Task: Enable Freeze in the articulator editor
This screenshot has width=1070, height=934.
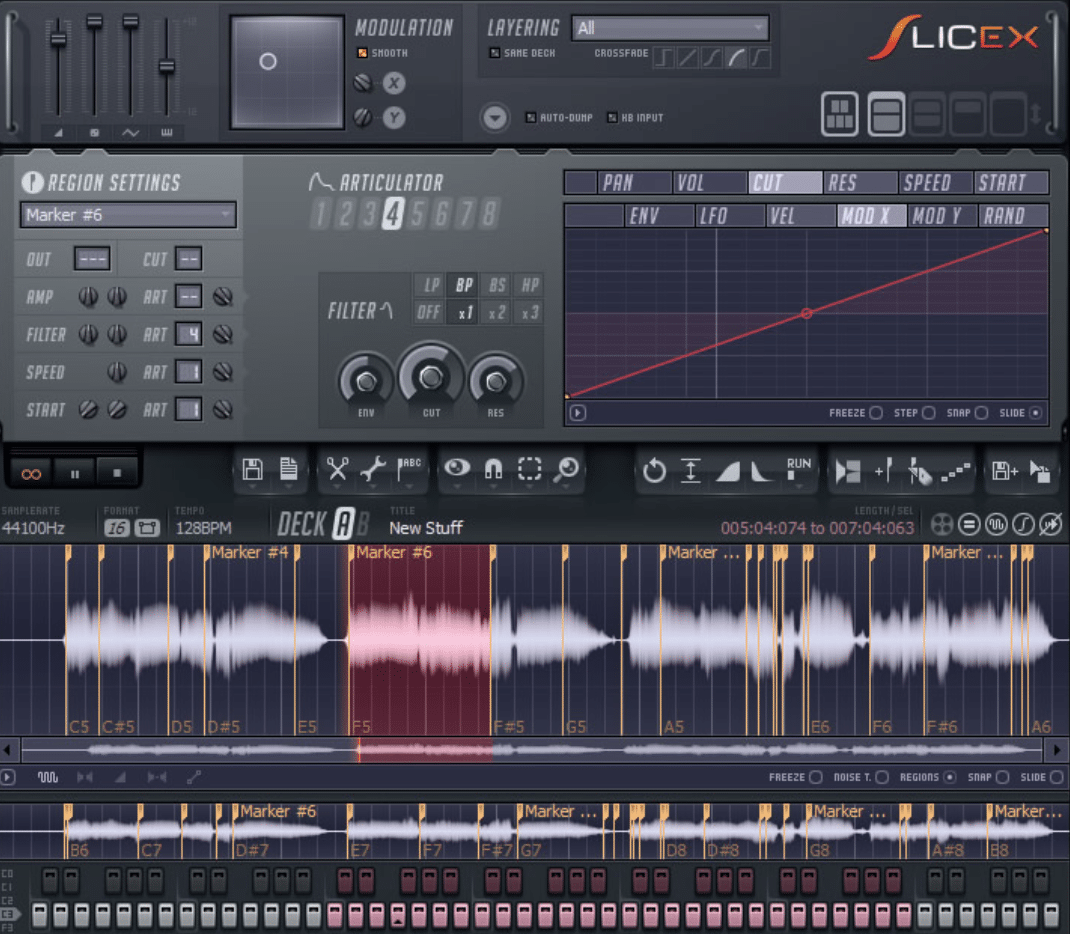Action: [876, 413]
